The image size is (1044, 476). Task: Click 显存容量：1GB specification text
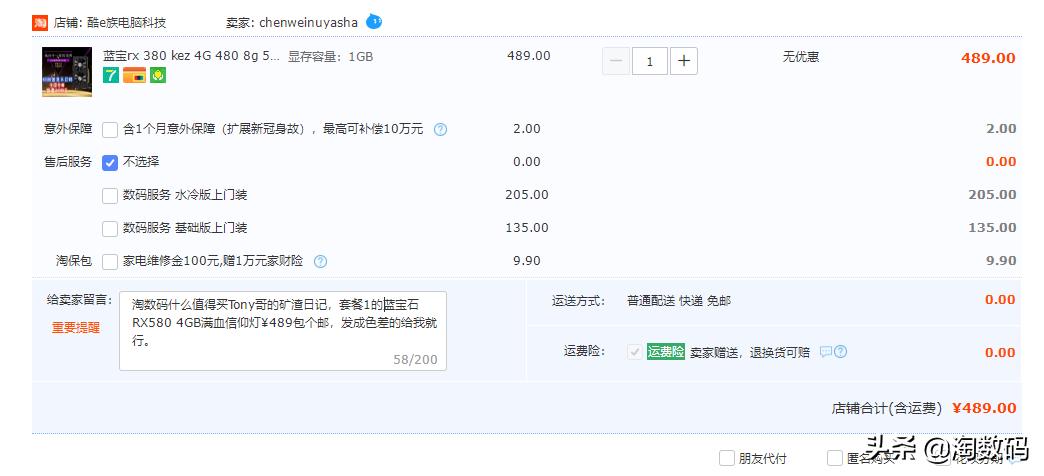[x=330, y=57]
